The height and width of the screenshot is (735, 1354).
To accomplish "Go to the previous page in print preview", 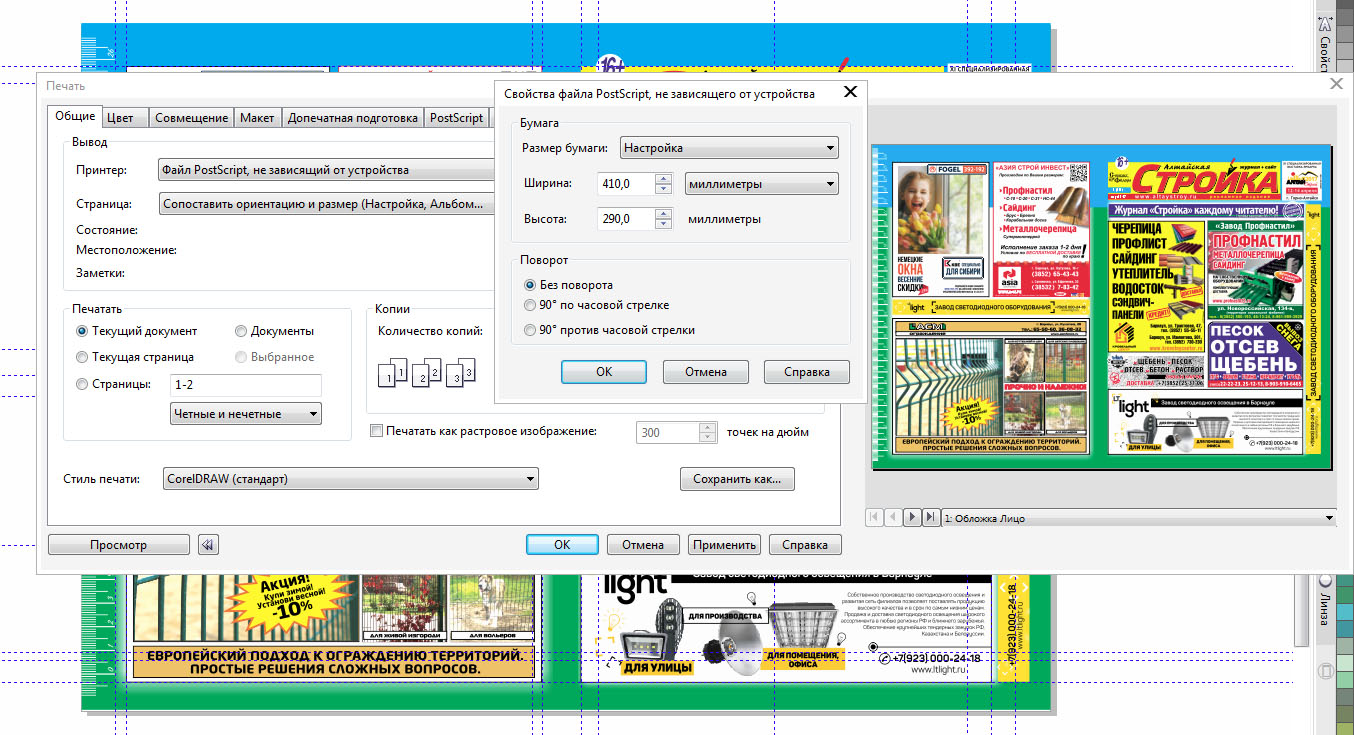I will (x=893, y=517).
